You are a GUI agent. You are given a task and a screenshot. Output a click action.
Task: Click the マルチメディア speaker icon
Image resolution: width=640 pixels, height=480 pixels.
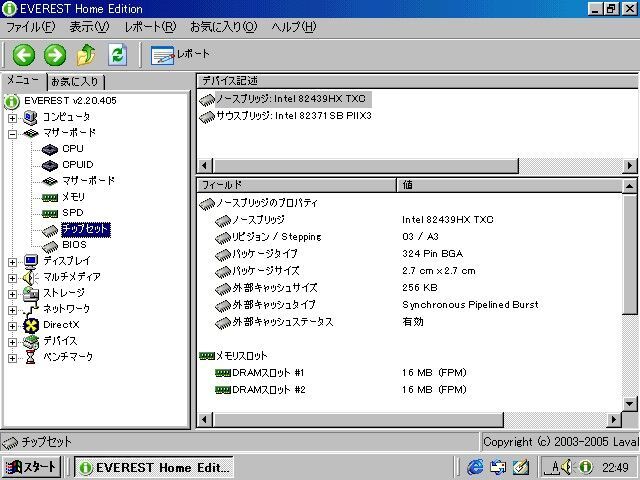click(30, 278)
